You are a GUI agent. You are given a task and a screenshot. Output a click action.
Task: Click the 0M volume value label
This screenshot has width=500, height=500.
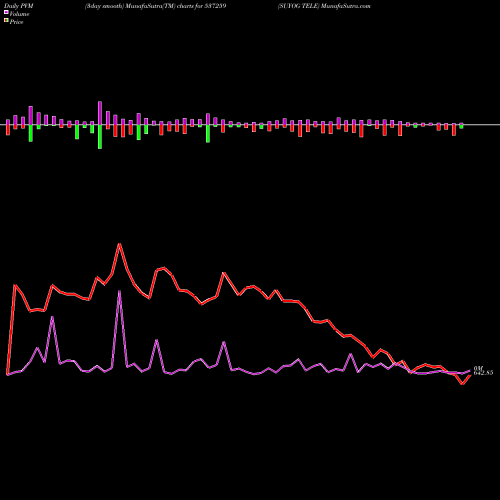coord(478,369)
